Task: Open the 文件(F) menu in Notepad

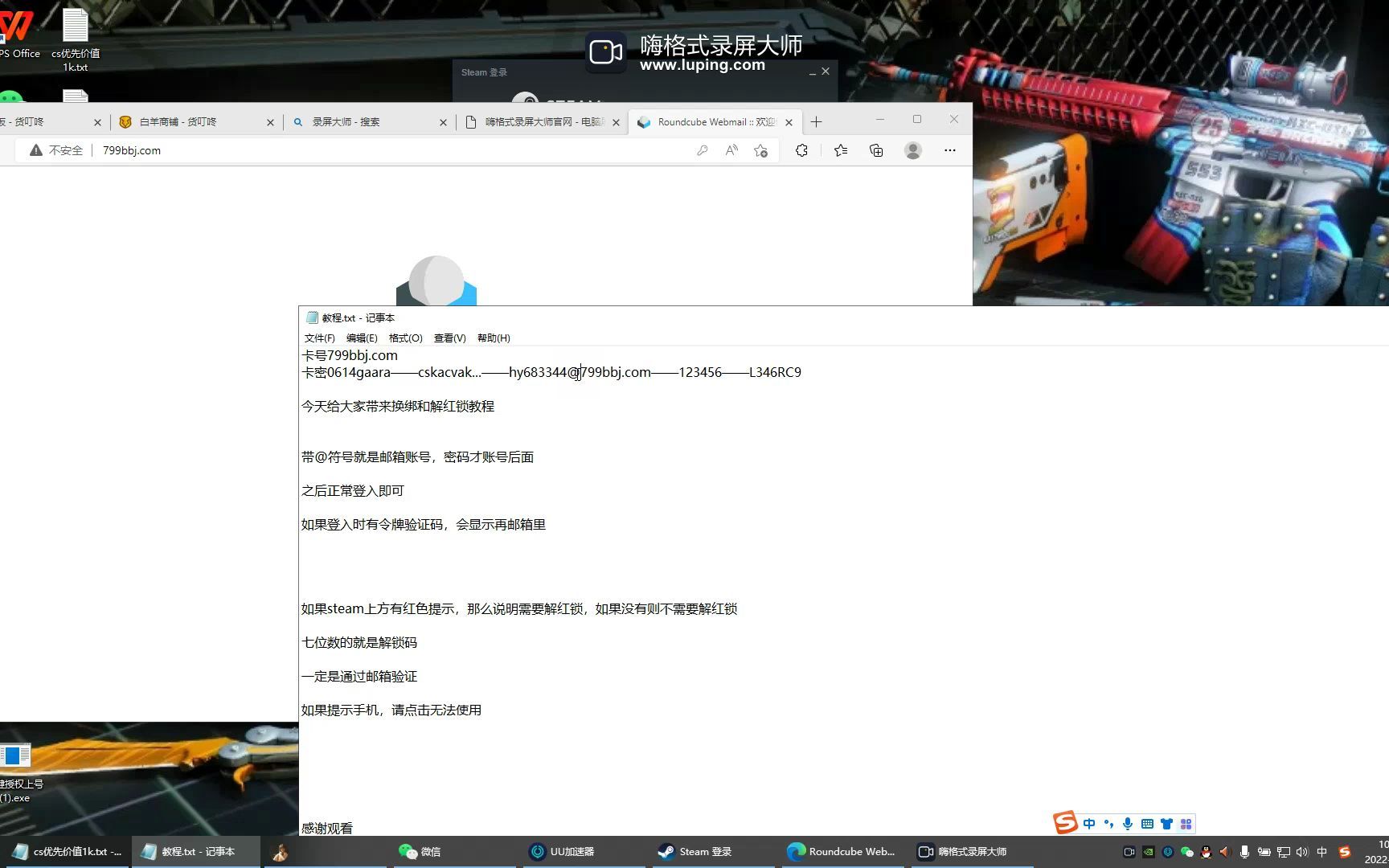Action: click(319, 338)
